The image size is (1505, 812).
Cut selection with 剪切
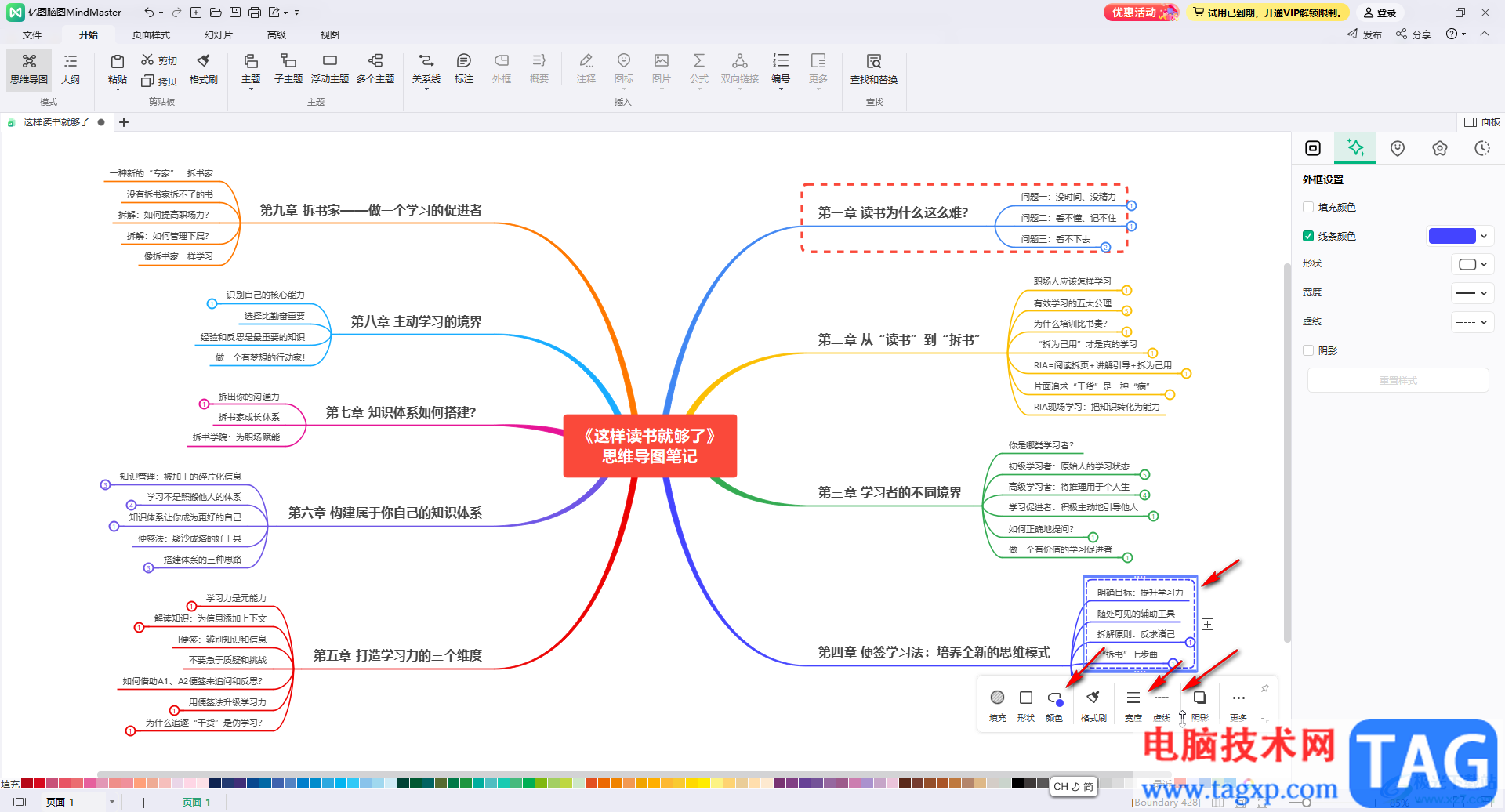[x=159, y=60]
